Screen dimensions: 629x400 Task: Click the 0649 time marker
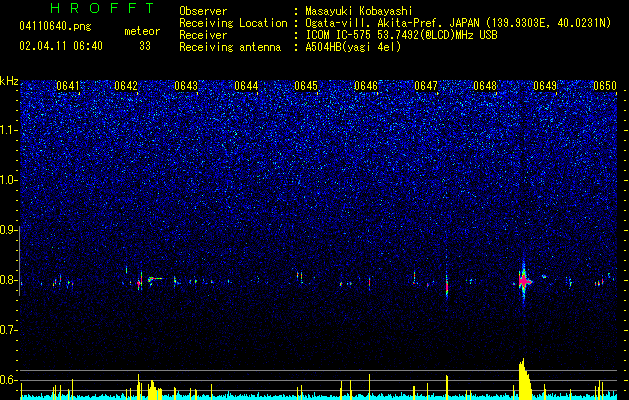point(545,86)
